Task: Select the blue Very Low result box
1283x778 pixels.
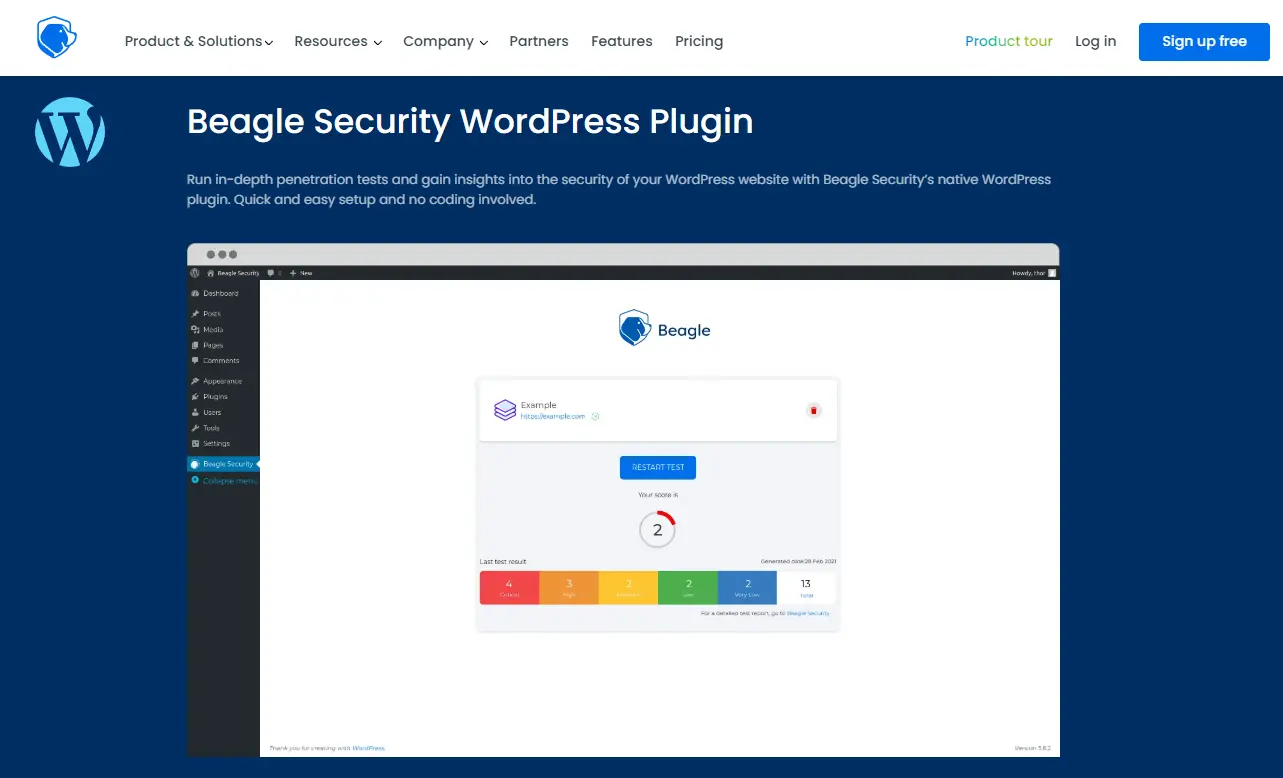Action: (747, 587)
